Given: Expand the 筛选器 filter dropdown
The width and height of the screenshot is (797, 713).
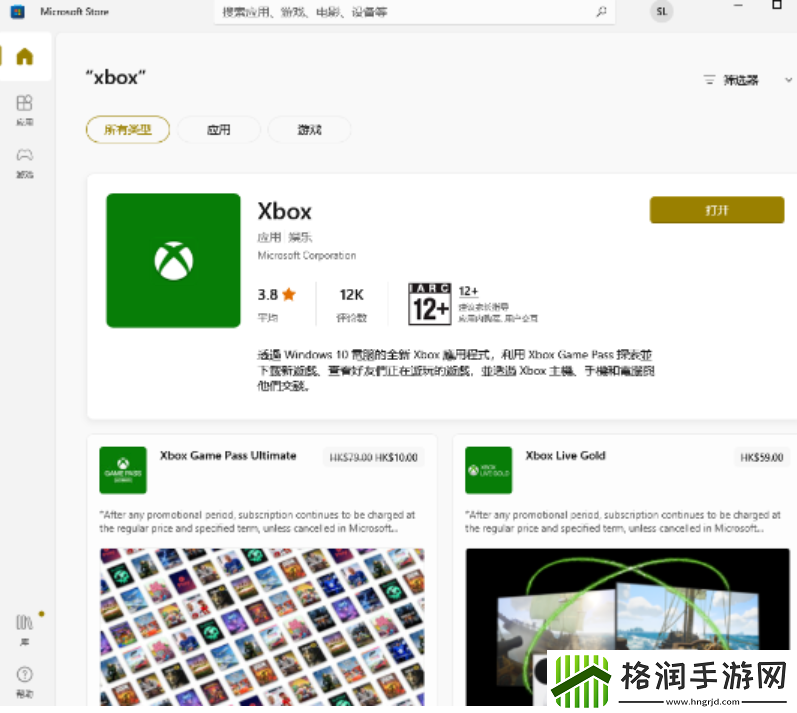Looking at the screenshot, I should point(746,80).
